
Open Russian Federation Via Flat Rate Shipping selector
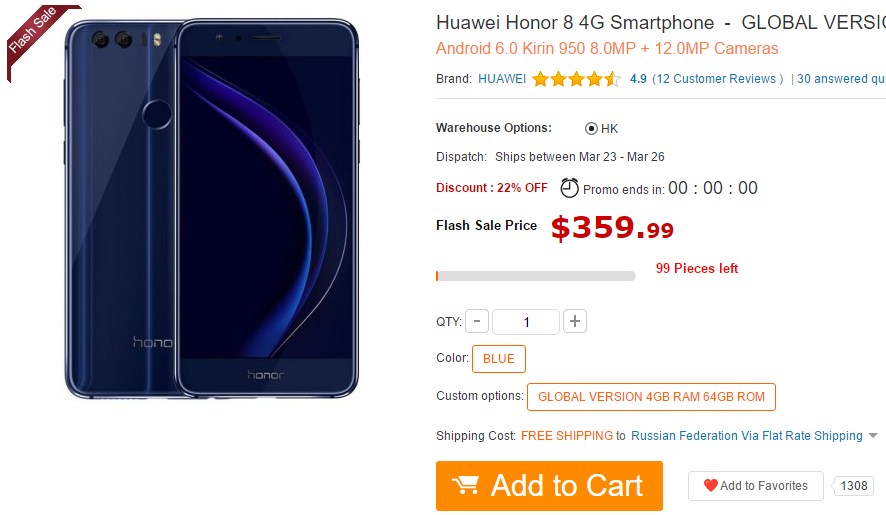pos(746,436)
